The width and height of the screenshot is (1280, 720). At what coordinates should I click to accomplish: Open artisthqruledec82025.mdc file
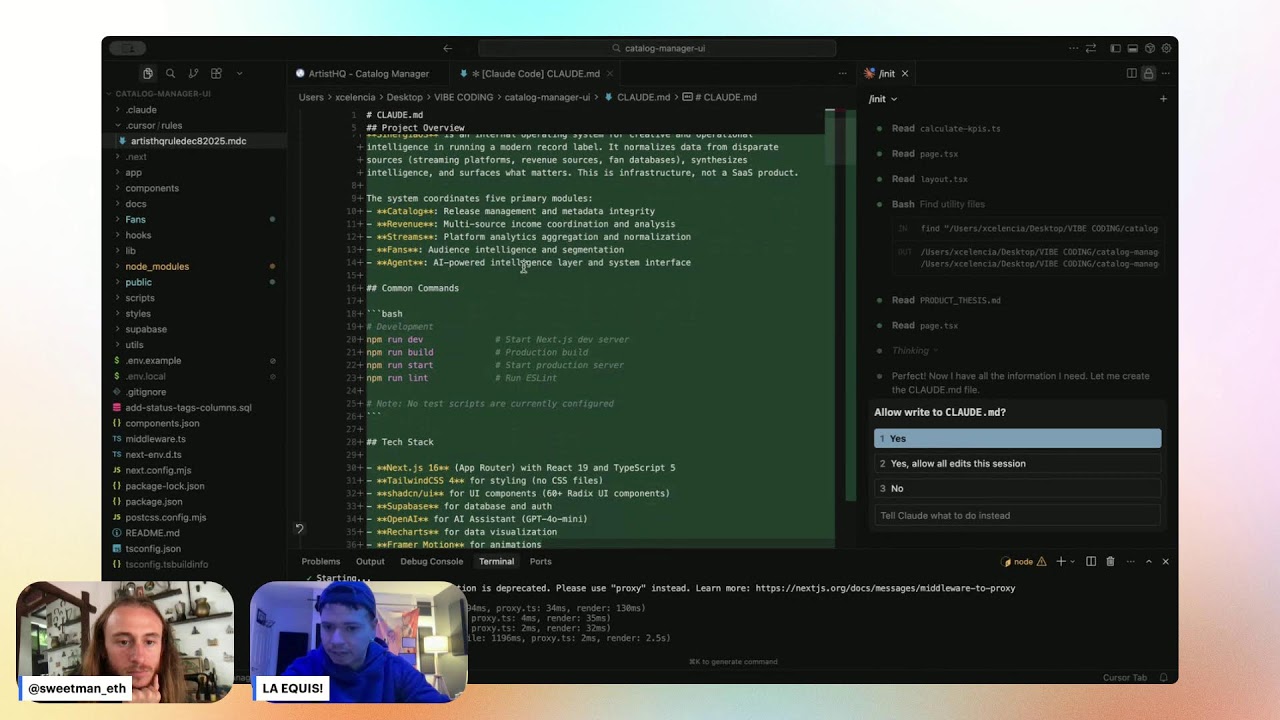(188, 141)
